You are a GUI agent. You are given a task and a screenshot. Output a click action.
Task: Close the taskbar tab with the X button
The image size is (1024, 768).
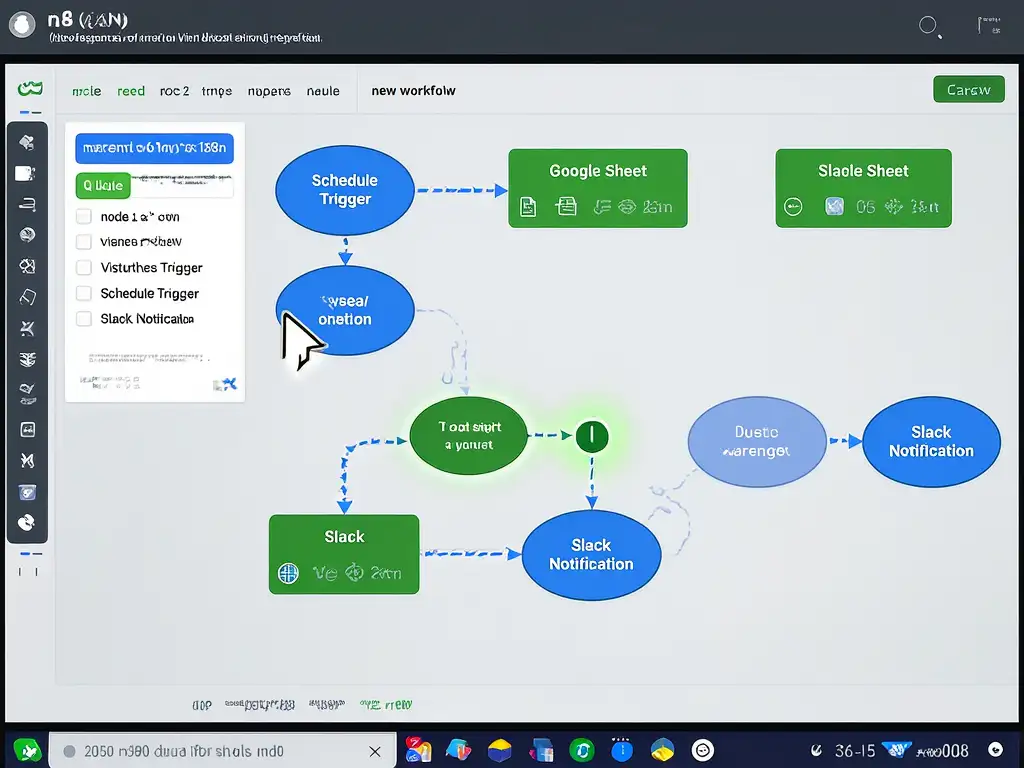coord(375,751)
